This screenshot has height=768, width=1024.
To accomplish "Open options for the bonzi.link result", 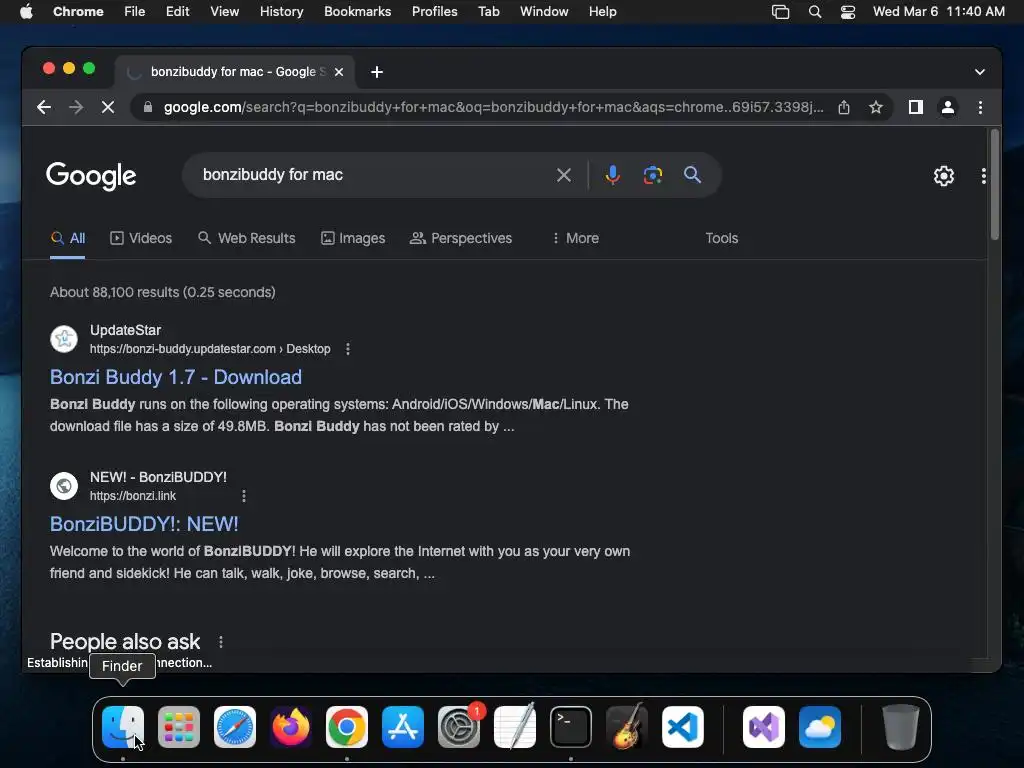I will pos(244,496).
